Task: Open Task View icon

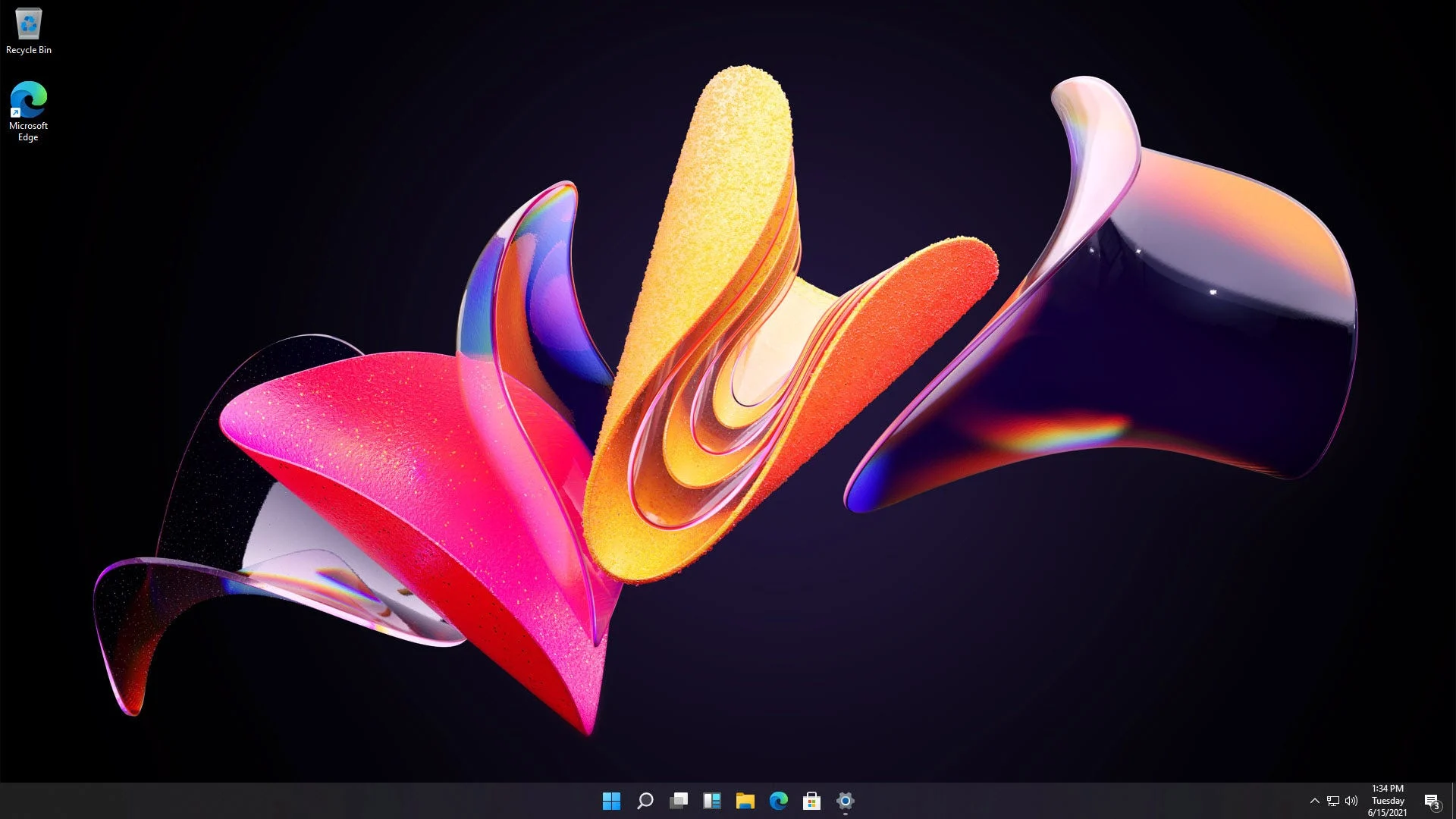Action: click(x=679, y=800)
